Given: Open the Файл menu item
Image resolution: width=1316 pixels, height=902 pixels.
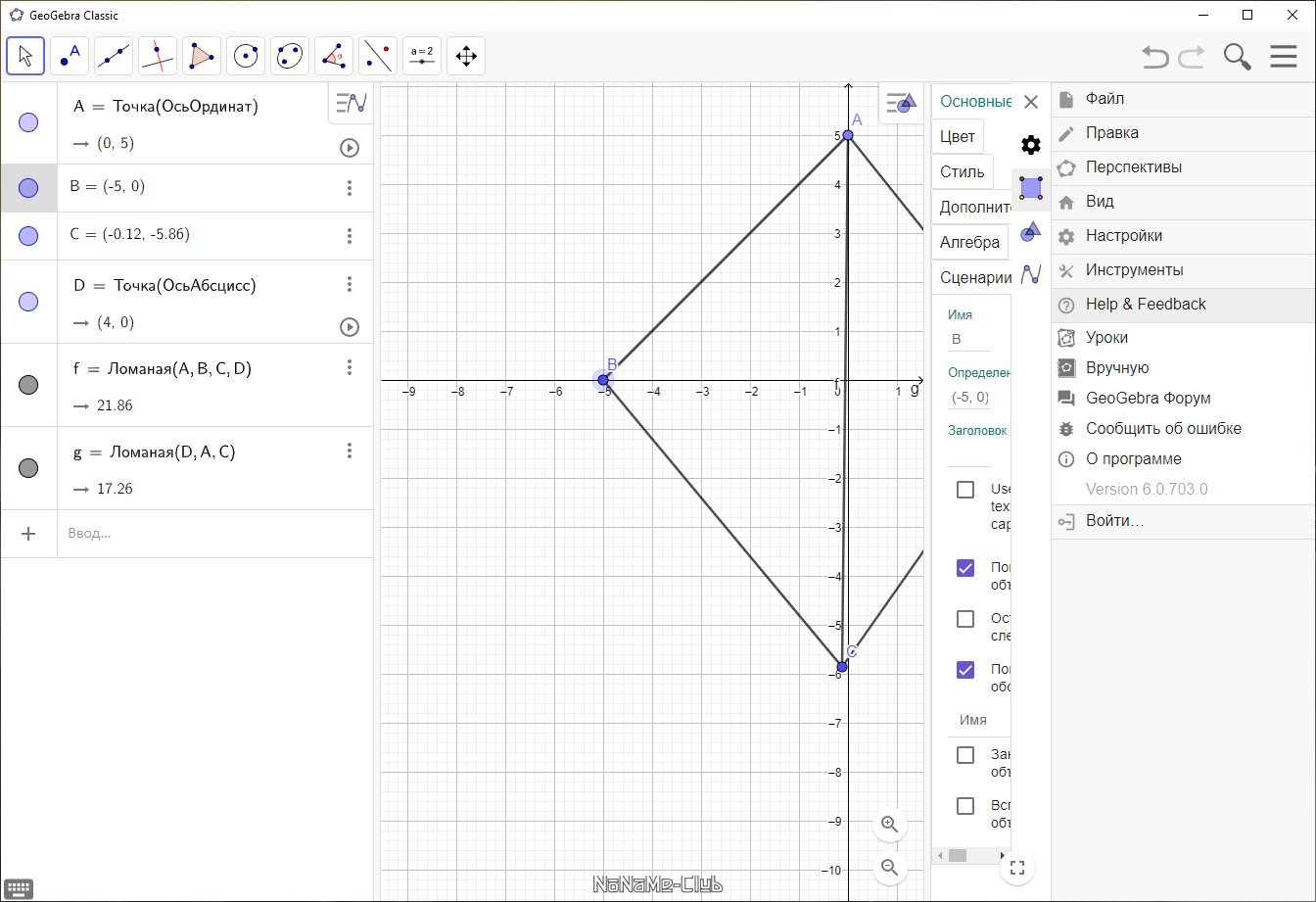Looking at the screenshot, I should coord(1104,99).
